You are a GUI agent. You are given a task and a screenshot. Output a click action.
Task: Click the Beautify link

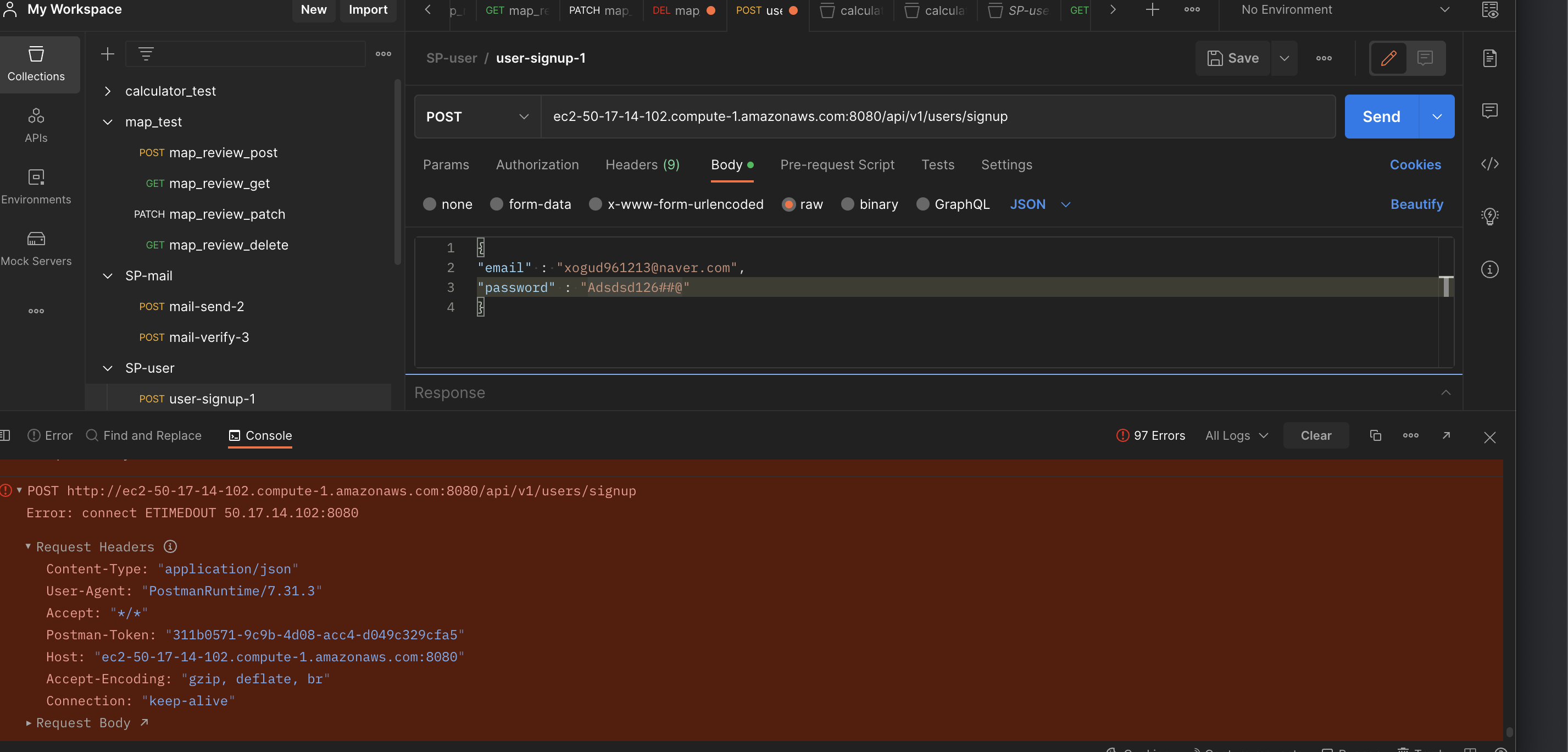point(1416,204)
